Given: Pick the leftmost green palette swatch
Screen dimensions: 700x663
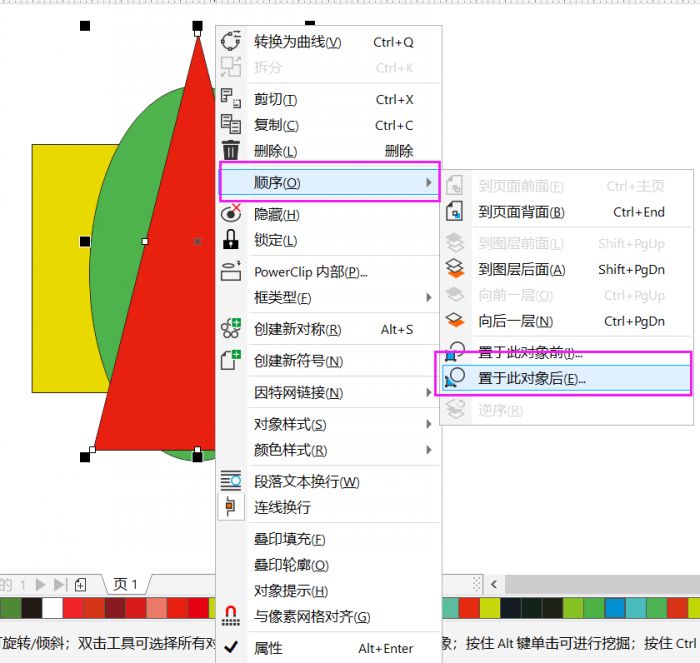Looking at the screenshot, I should point(10,608).
